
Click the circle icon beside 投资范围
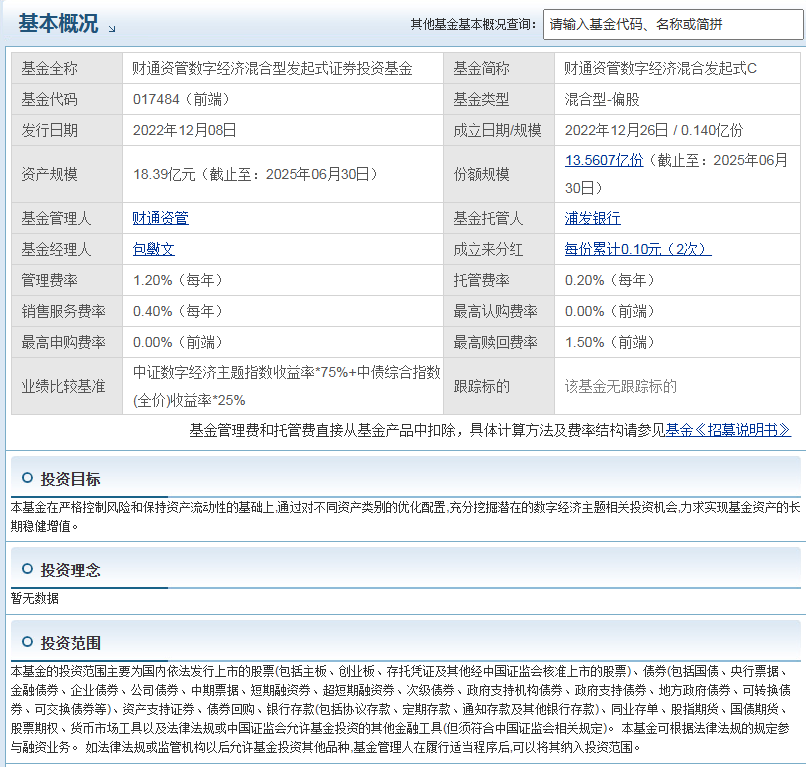click(x=27, y=642)
